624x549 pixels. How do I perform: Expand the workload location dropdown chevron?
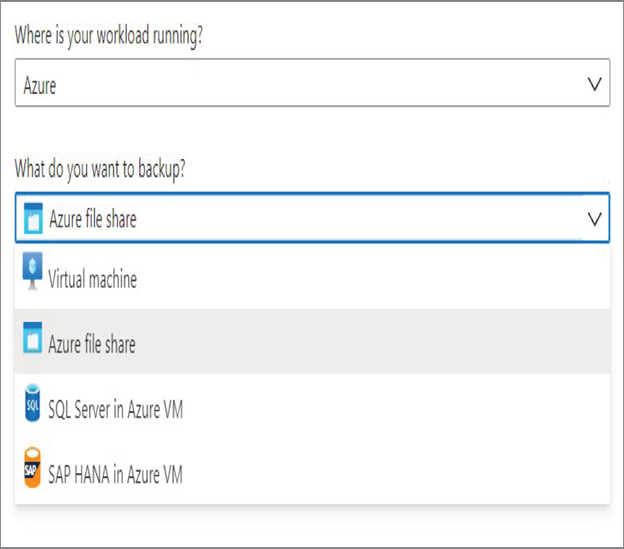coord(595,84)
